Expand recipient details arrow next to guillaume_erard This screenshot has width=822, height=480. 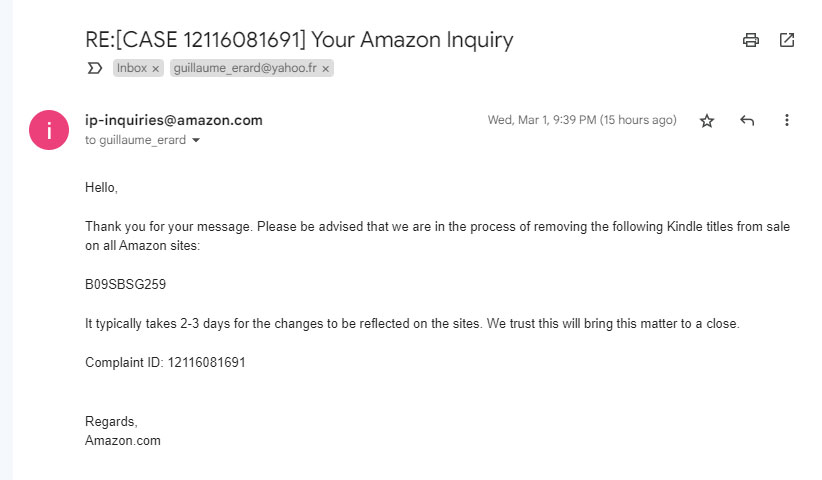pos(196,141)
